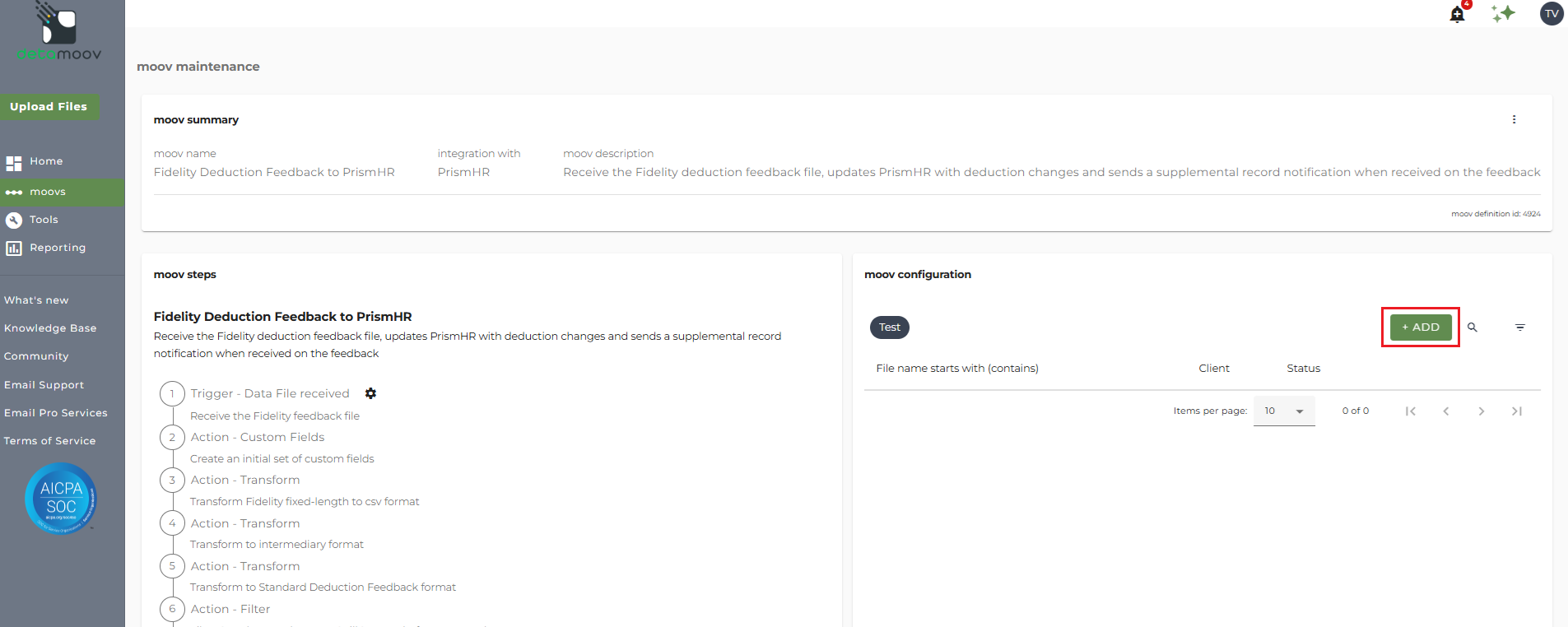Click the Test chip
The image size is (1568, 627).
890,327
